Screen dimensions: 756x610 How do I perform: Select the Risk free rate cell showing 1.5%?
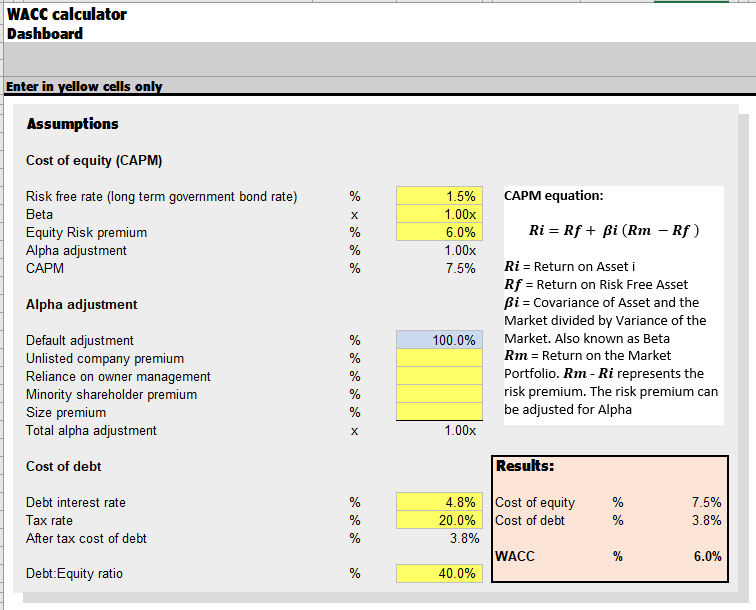tap(439, 196)
